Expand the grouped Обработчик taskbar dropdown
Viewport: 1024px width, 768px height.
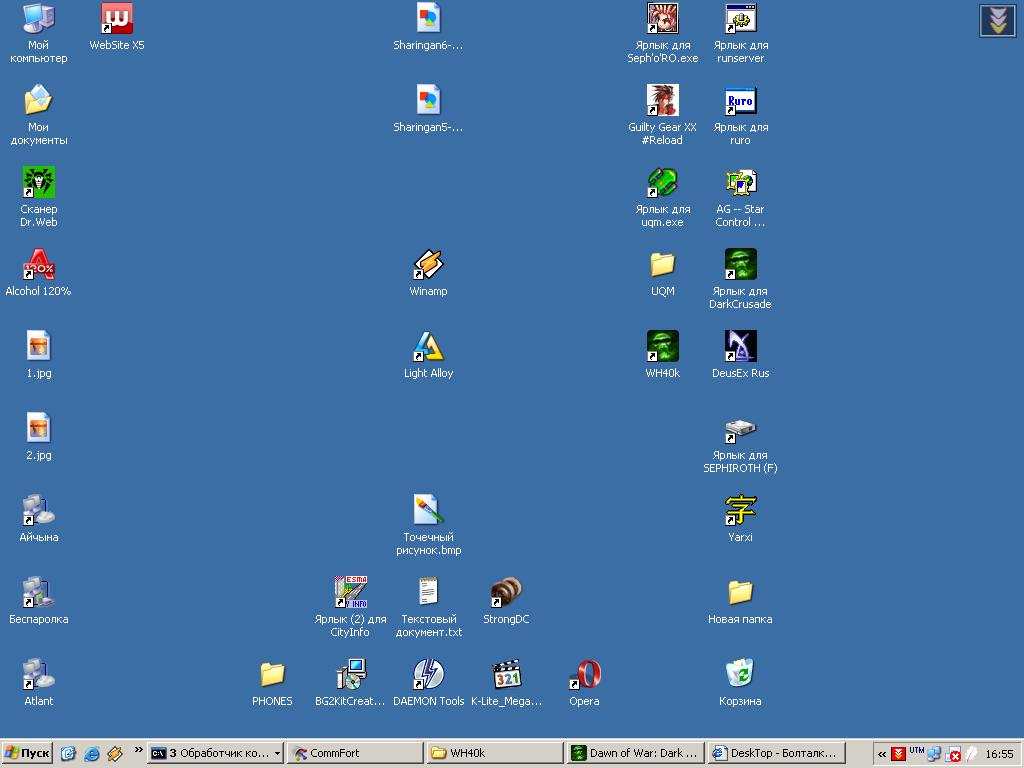(277, 753)
